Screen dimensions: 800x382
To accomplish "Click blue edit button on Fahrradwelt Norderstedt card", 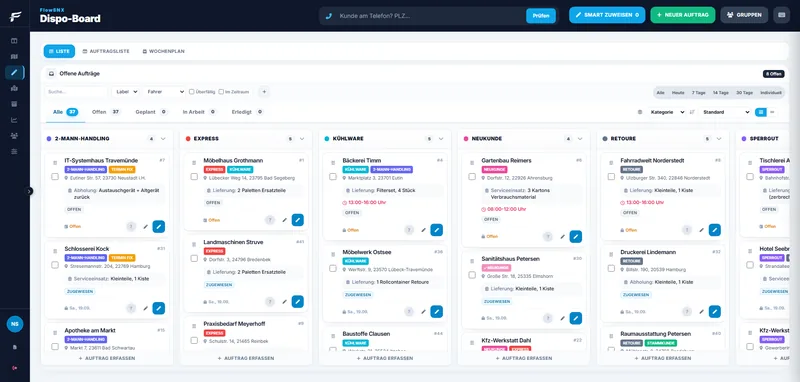I will pos(715,230).
